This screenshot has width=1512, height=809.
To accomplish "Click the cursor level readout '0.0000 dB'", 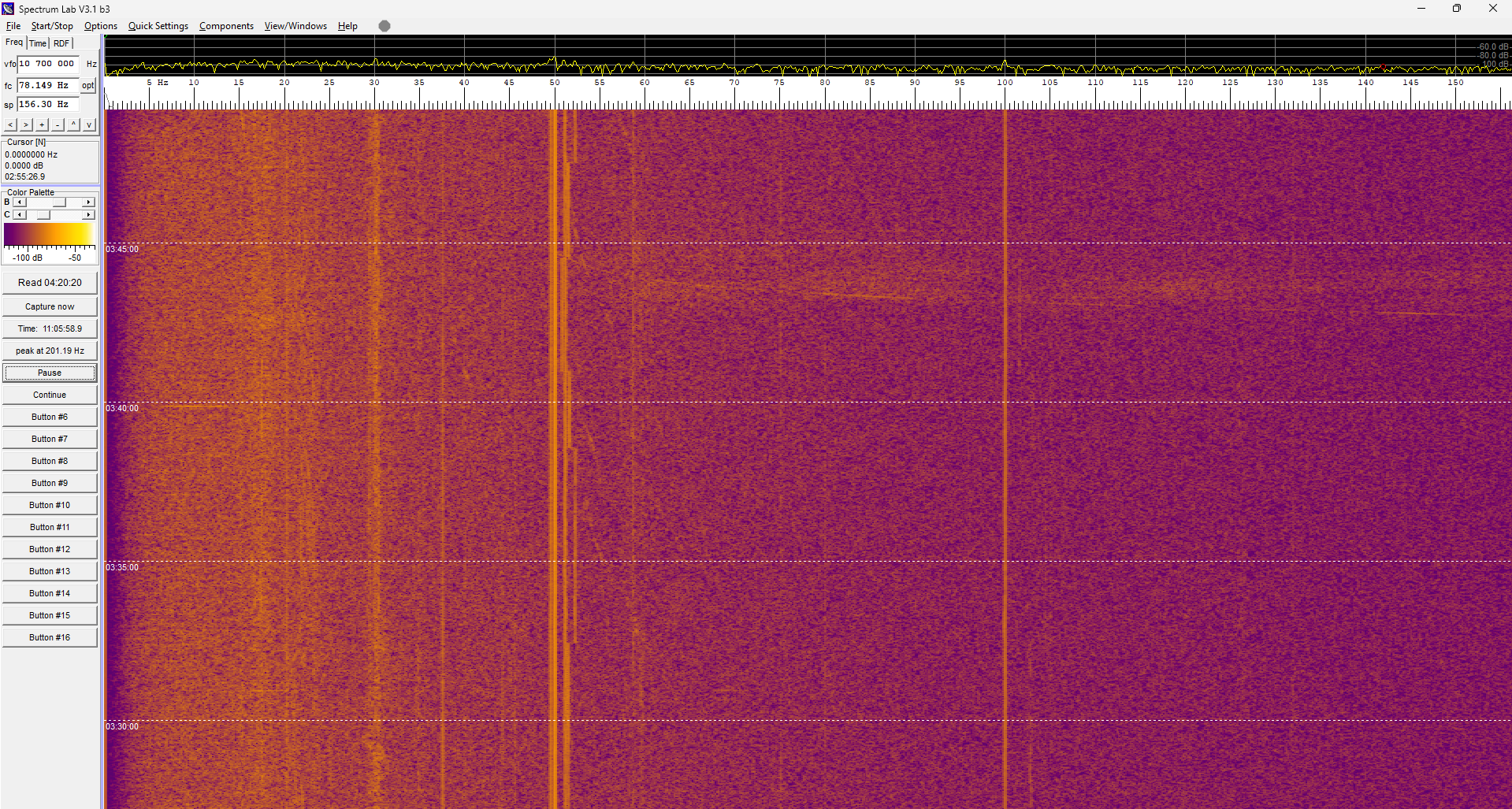I will [24, 165].
